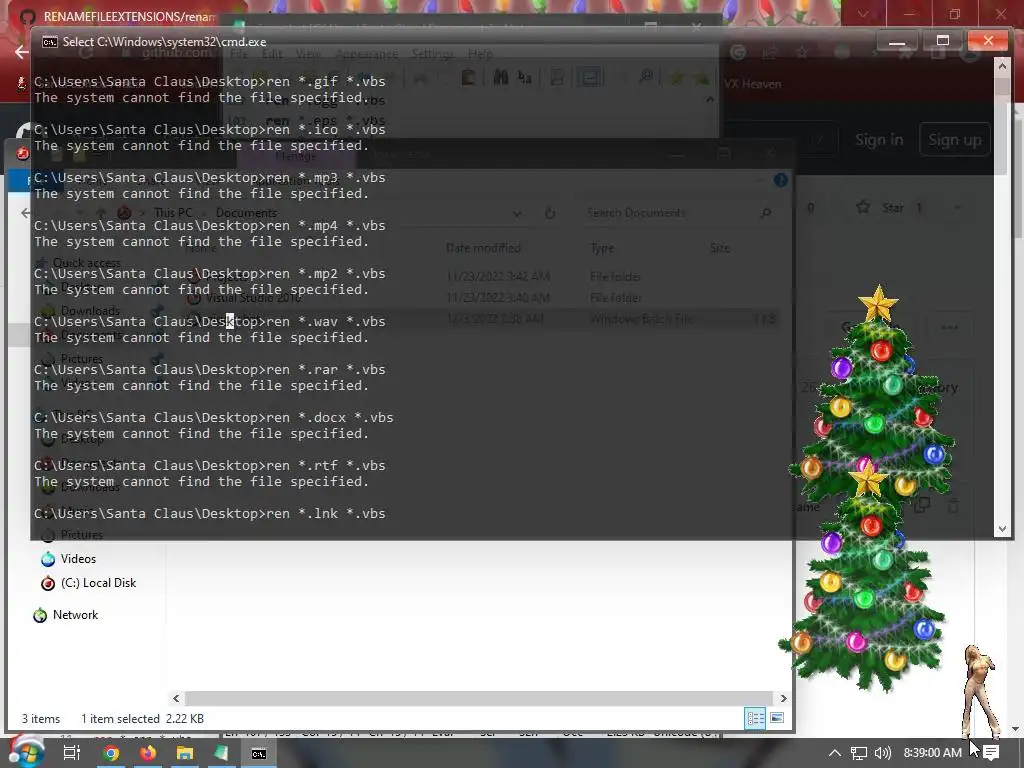Image resolution: width=1024 pixels, height=768 pixels.
Task: Click the cmd vertical scrollbar thumb
Action: point(1002,87)
